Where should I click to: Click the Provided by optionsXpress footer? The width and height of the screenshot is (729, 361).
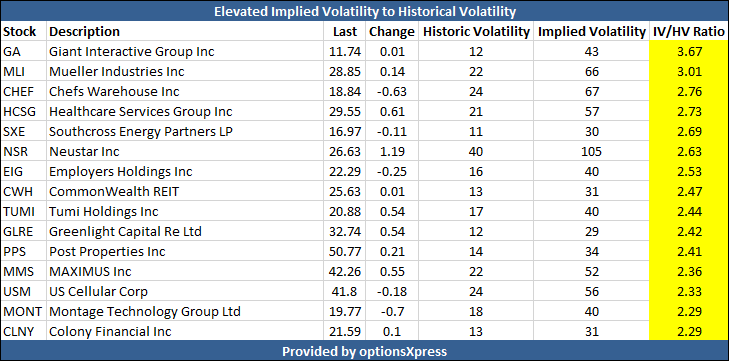pyautogui.click(x=364, y=351)
